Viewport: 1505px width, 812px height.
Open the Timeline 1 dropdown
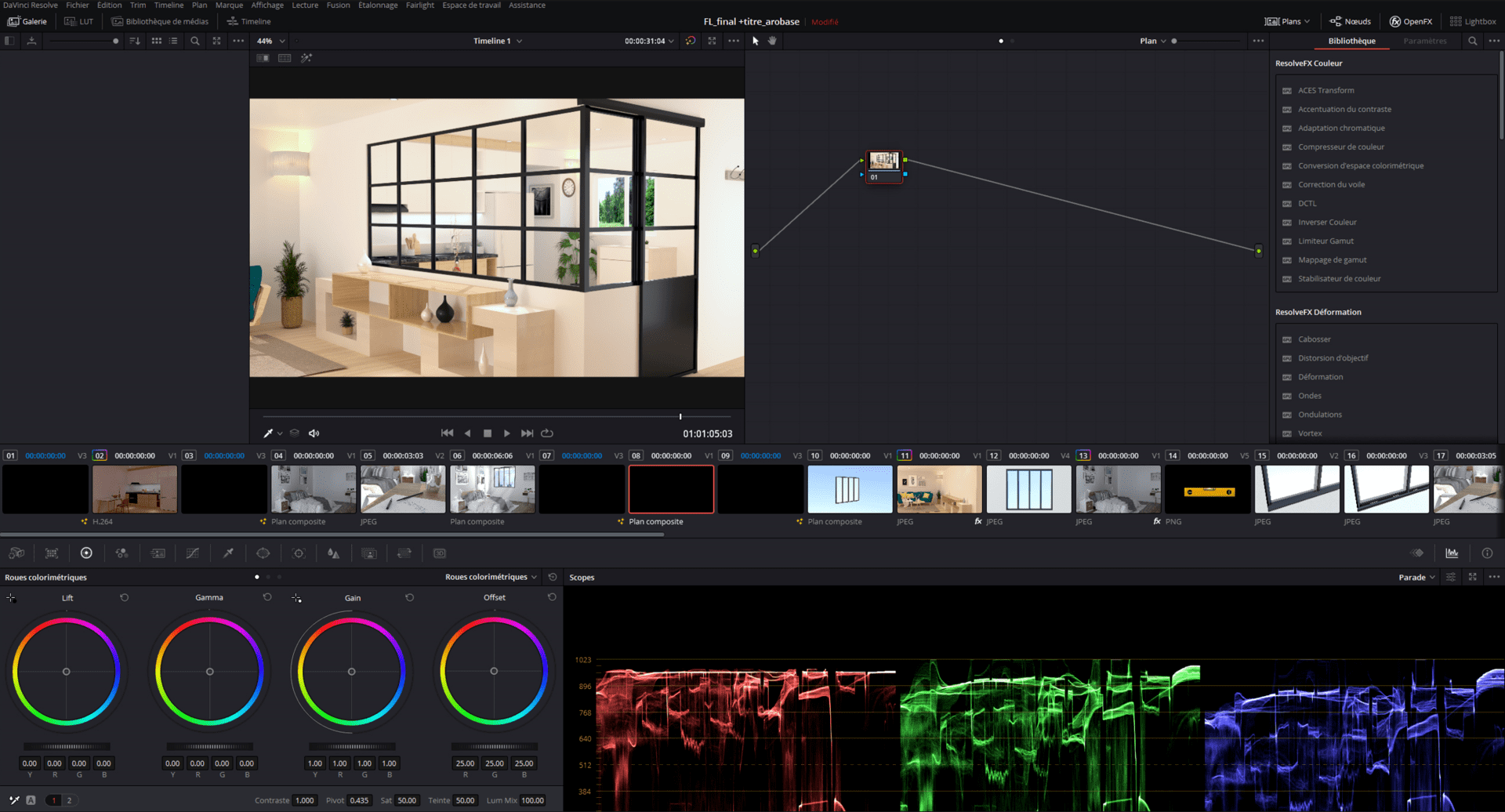click(497, 41)
